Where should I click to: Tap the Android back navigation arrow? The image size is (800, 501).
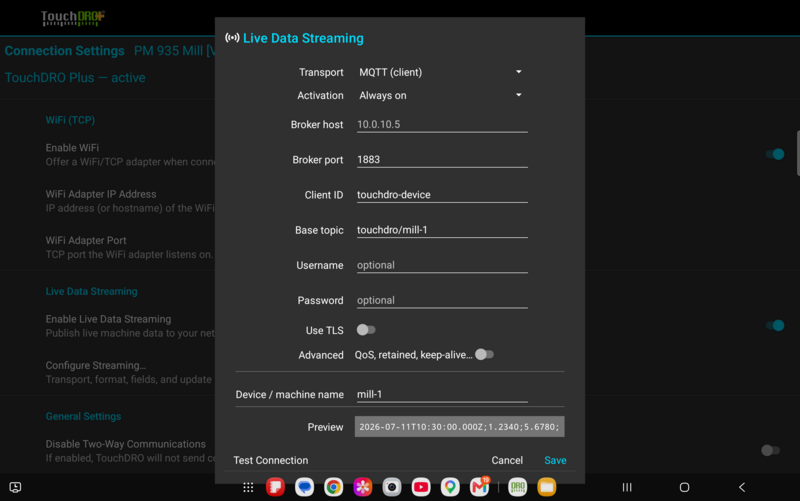[x=742, y=487]
